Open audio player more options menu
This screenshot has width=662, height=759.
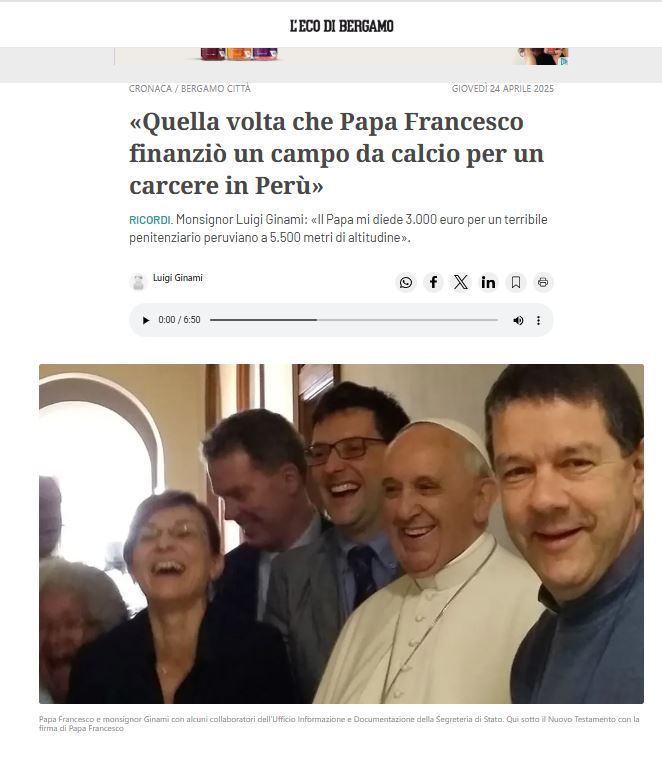(538, 320)
